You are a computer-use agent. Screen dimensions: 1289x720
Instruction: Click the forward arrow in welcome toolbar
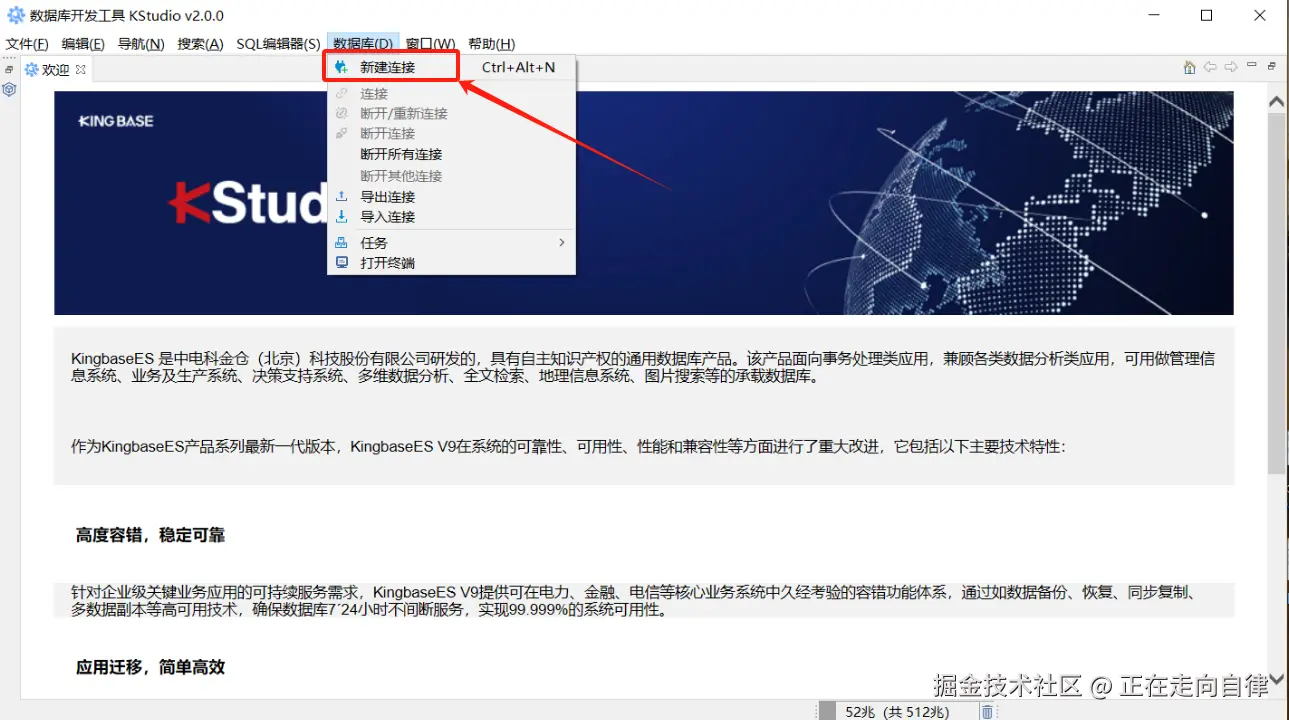1231,67
